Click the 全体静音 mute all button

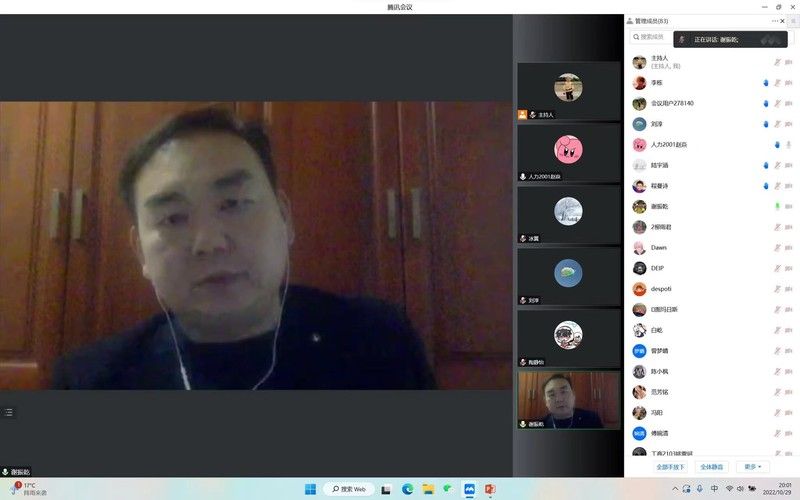click(712, 466)
